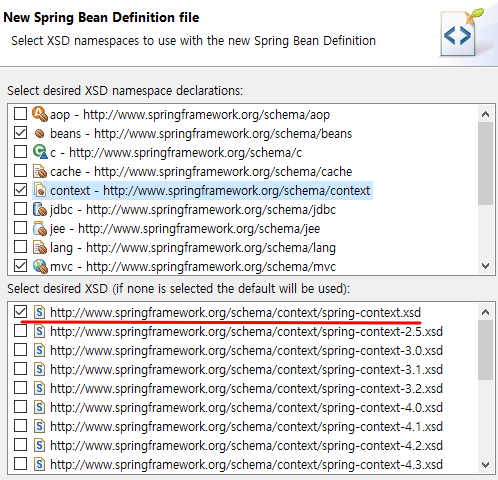Screen dimensions: 498x480
Task: Click the namespace list scrollbar thumb
Action: click(485, 163)
